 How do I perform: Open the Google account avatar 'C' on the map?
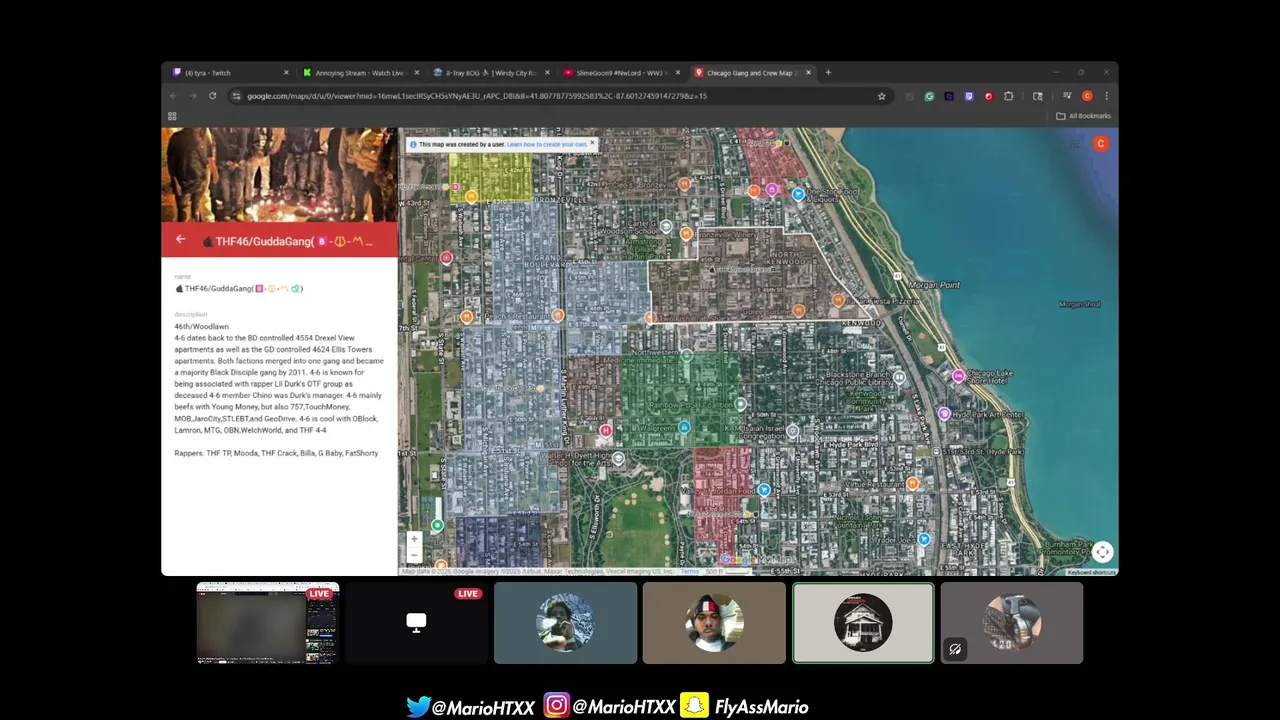[x=1101, y=144]
